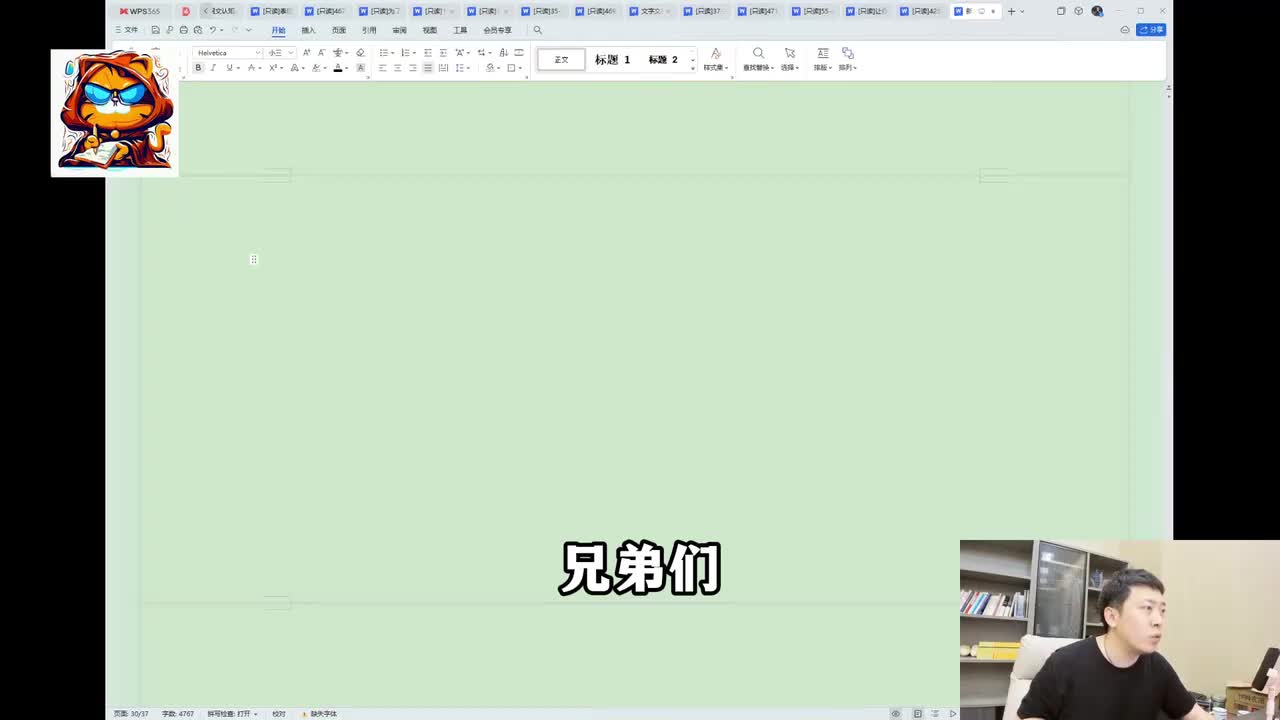Open the 文字文 document tab
Image resolution: width=1280 pixels, height=720 pixels.
pyautogui.click(x=651, y=11)
